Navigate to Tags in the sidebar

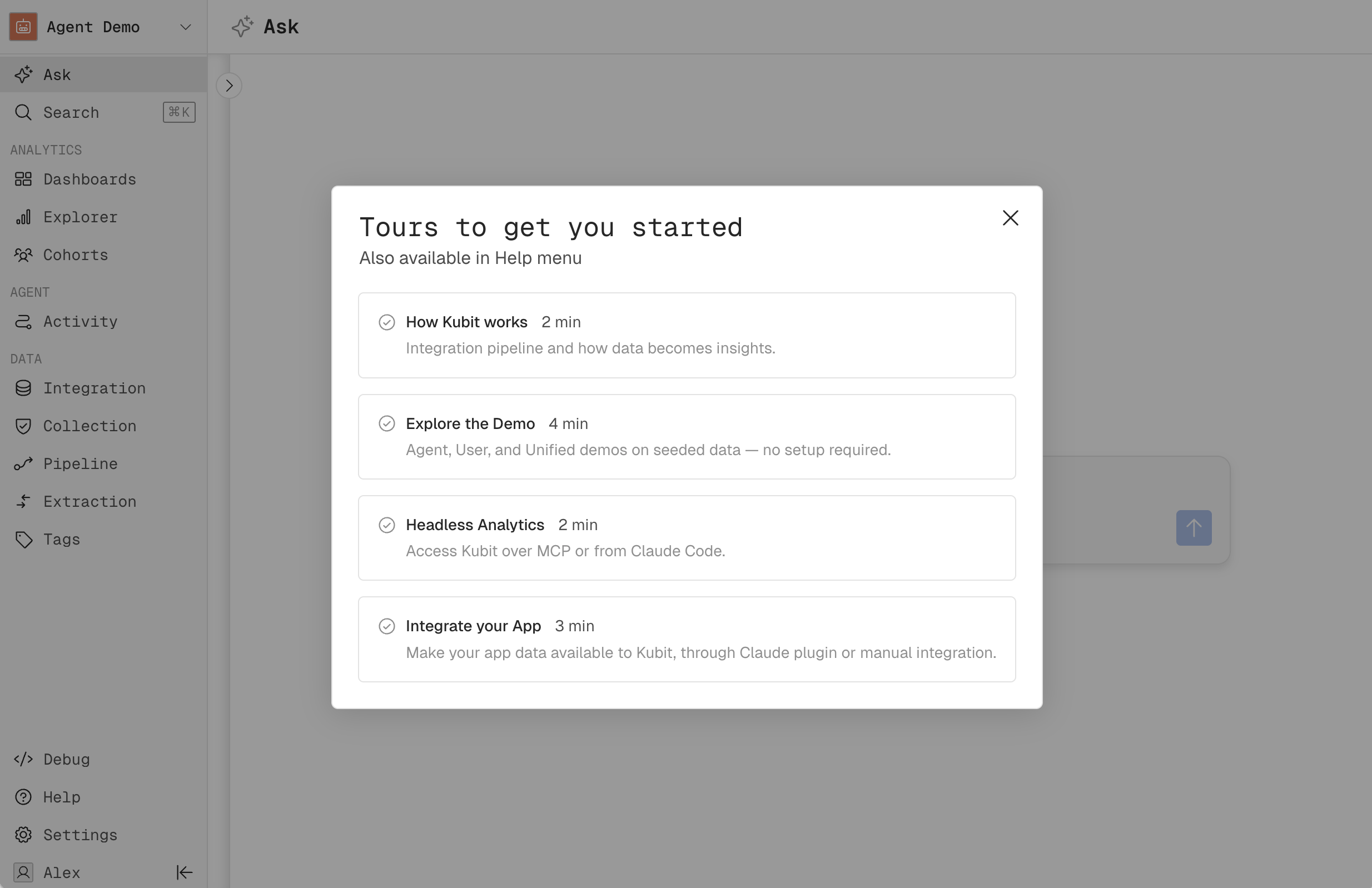[104, 540]
